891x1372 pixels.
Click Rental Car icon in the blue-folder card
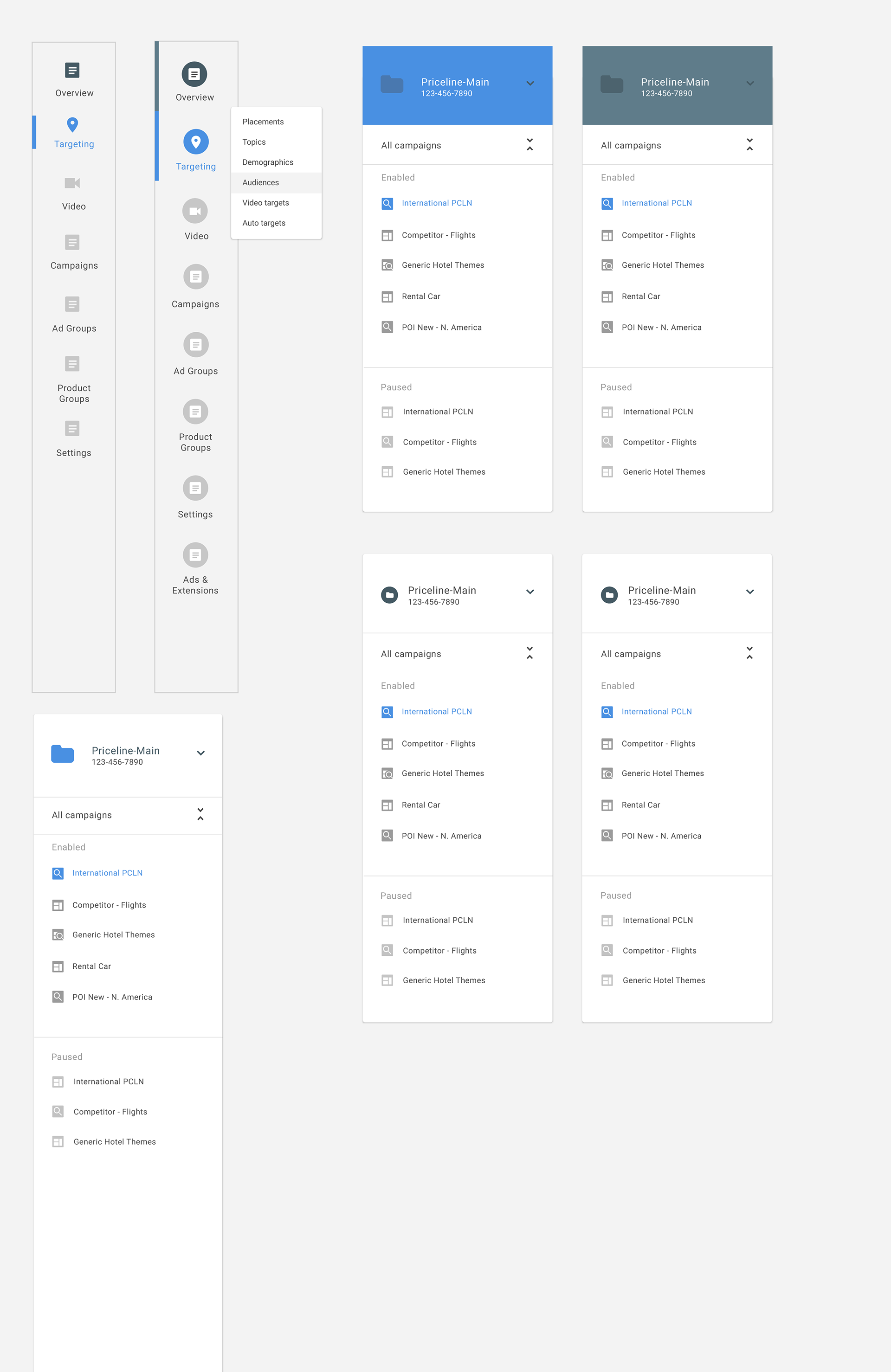coord(58,967)
